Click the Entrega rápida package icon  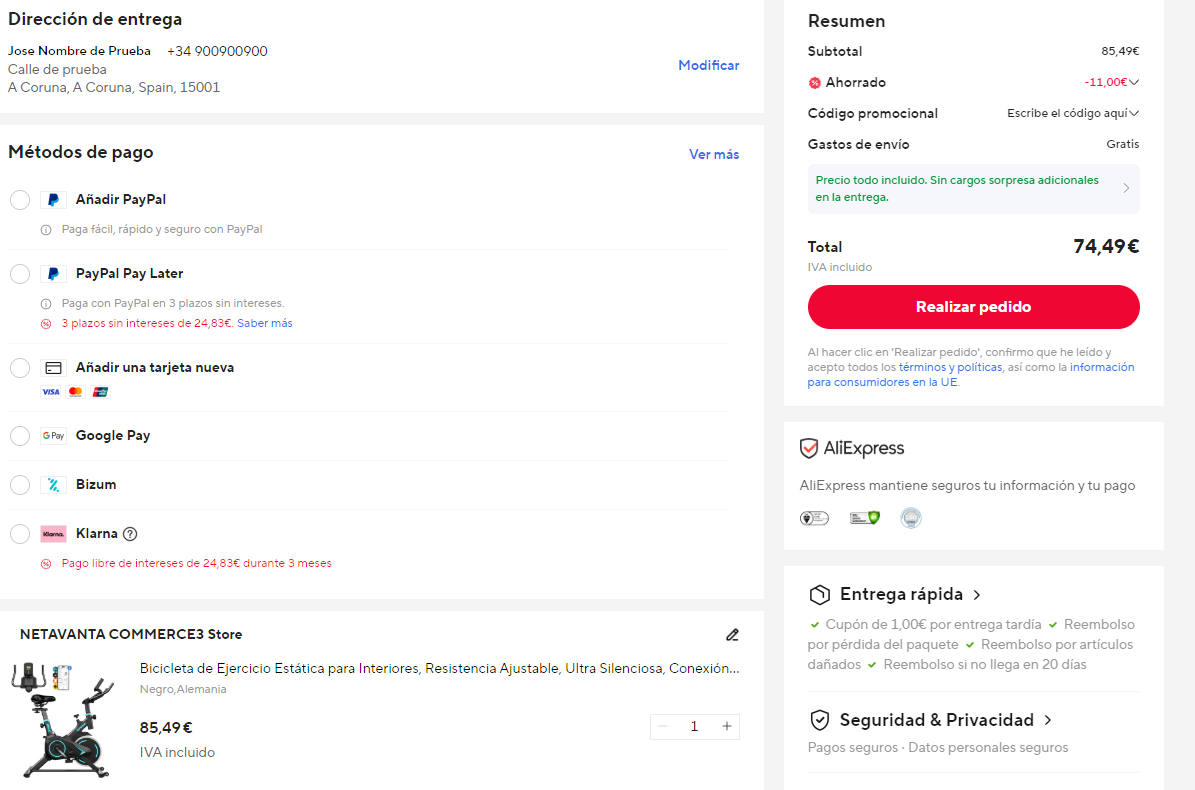tap(820, 594)
